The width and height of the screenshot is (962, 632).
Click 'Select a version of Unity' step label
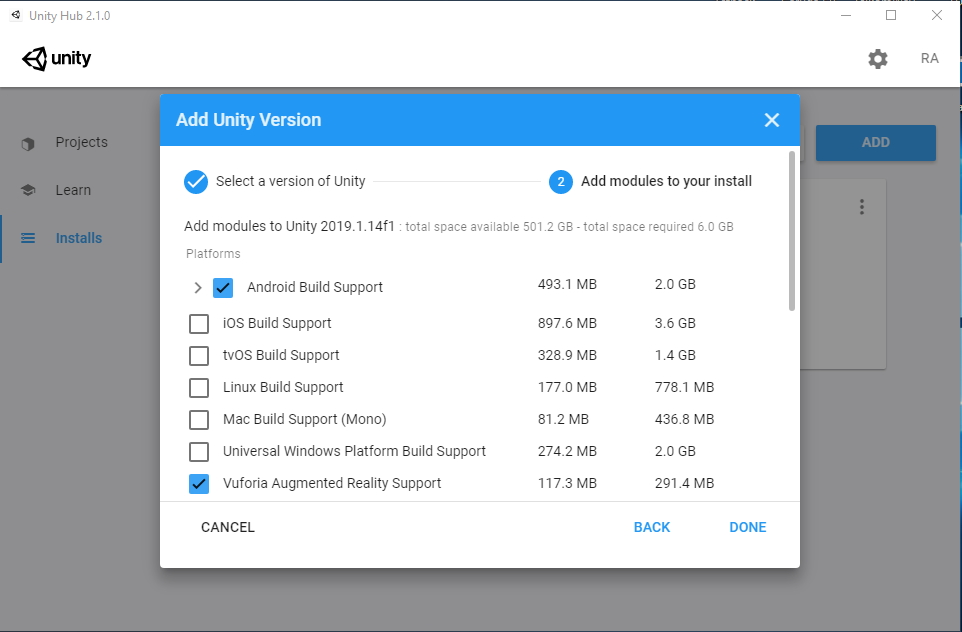290,182
